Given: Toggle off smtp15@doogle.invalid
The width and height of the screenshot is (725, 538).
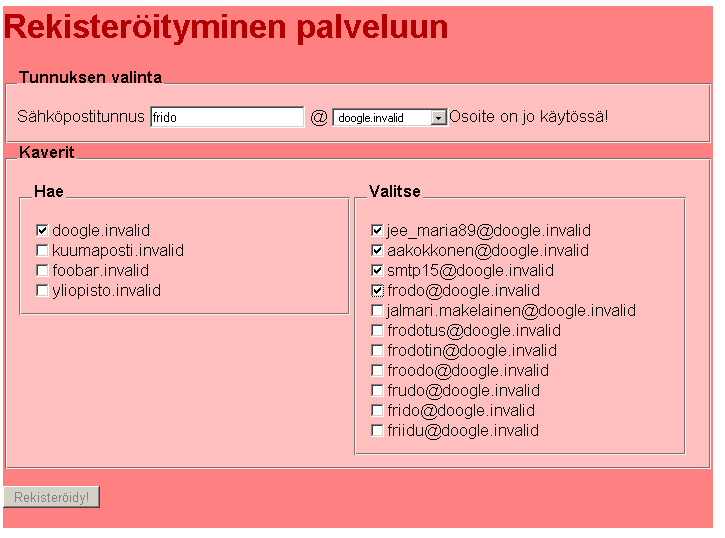Looking at the screenshot, I should (377, 270).
